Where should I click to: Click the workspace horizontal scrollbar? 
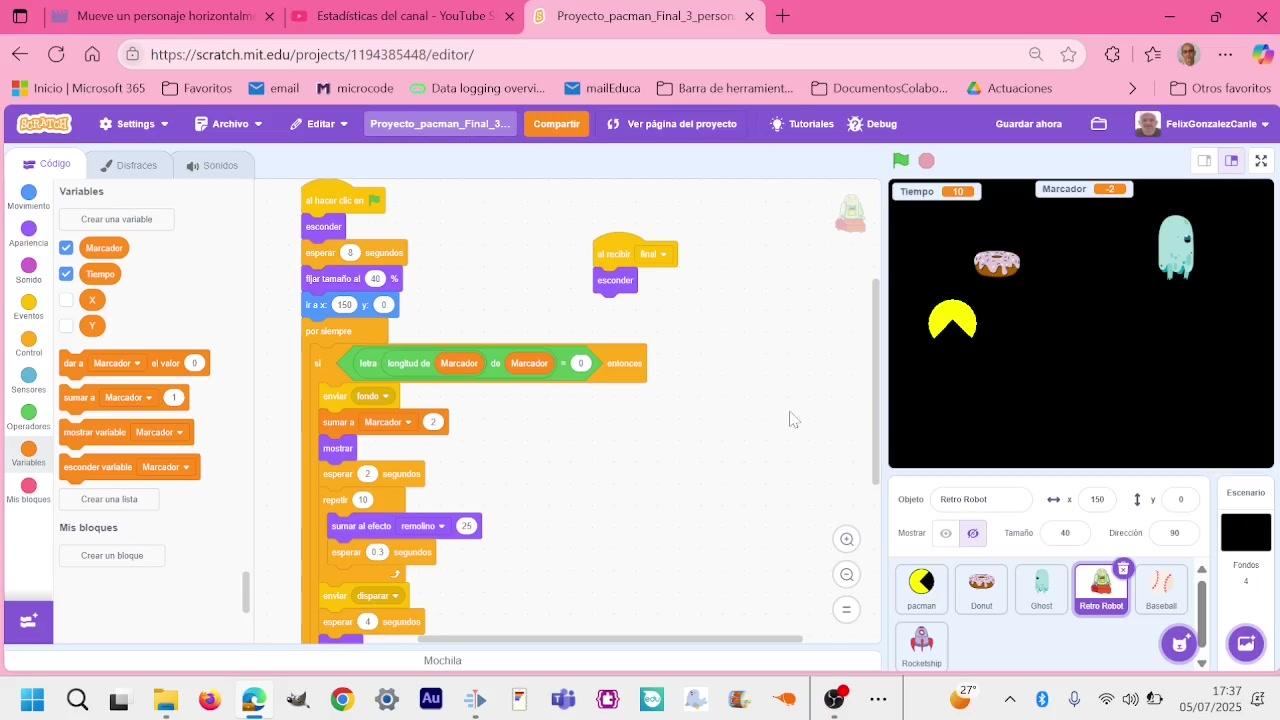point(610,639)
